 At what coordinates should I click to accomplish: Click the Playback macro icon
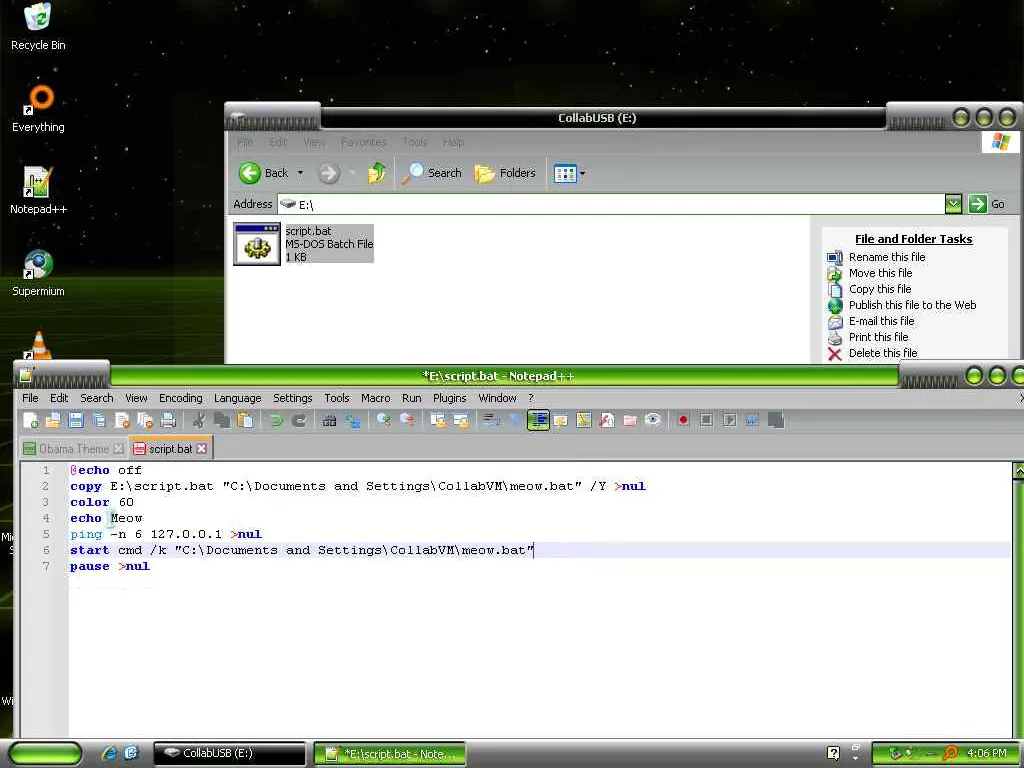click(729, 421)
